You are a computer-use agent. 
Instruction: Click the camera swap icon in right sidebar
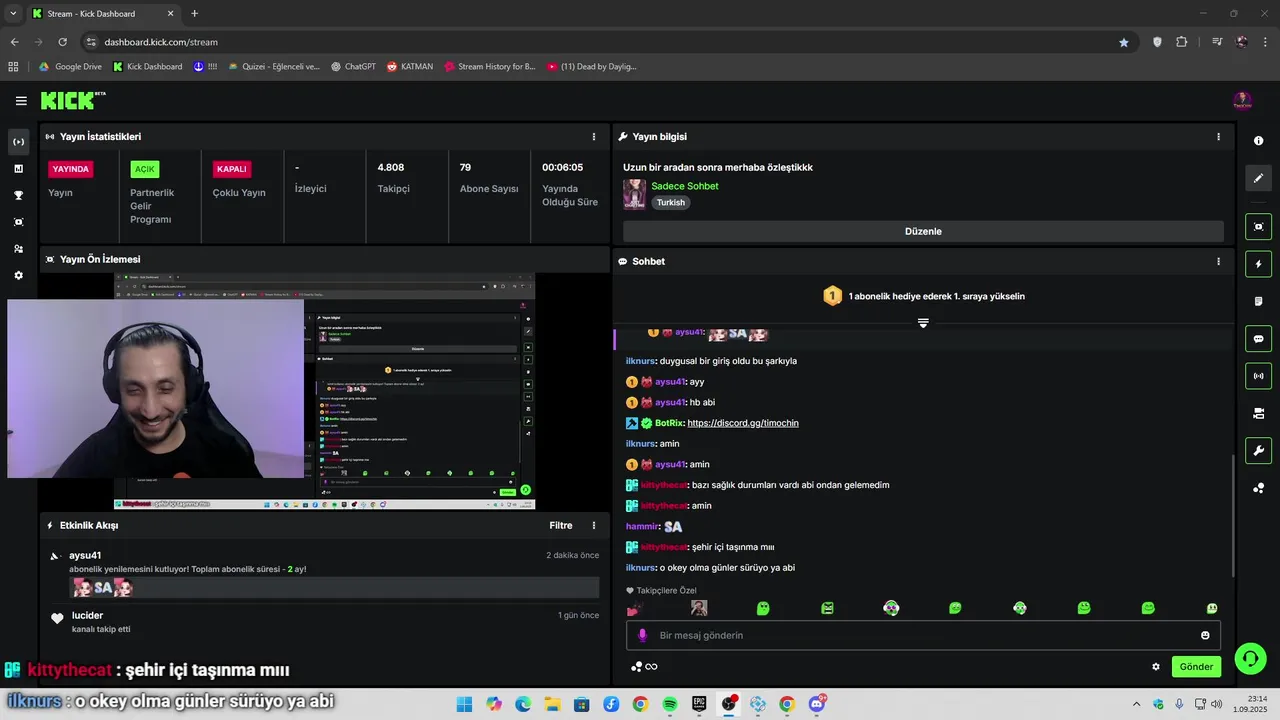click(x=1258, y=413)
